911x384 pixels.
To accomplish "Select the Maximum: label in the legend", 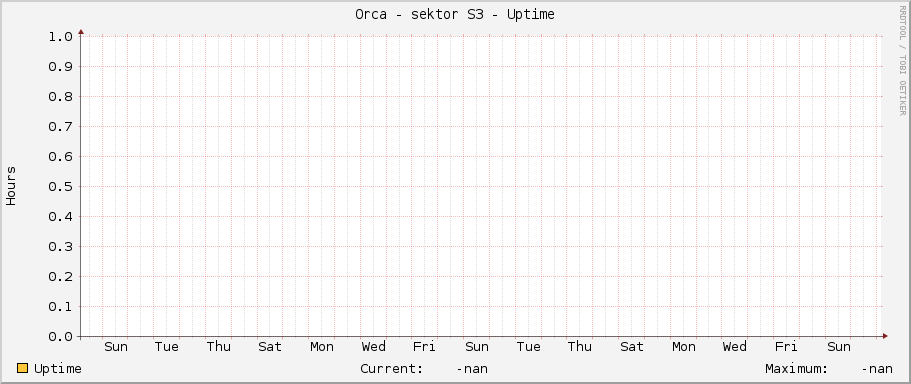I will click(x=796, y=368).
